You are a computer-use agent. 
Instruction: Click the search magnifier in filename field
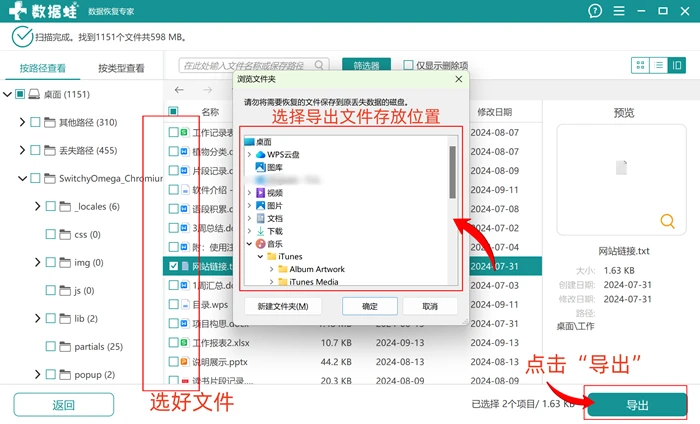pos(319,65)
